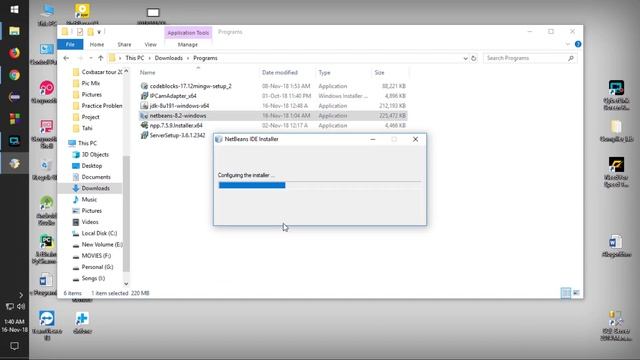Go up one folder level
The height and width of the screenshot is (360, 640).
coord(101,58)
